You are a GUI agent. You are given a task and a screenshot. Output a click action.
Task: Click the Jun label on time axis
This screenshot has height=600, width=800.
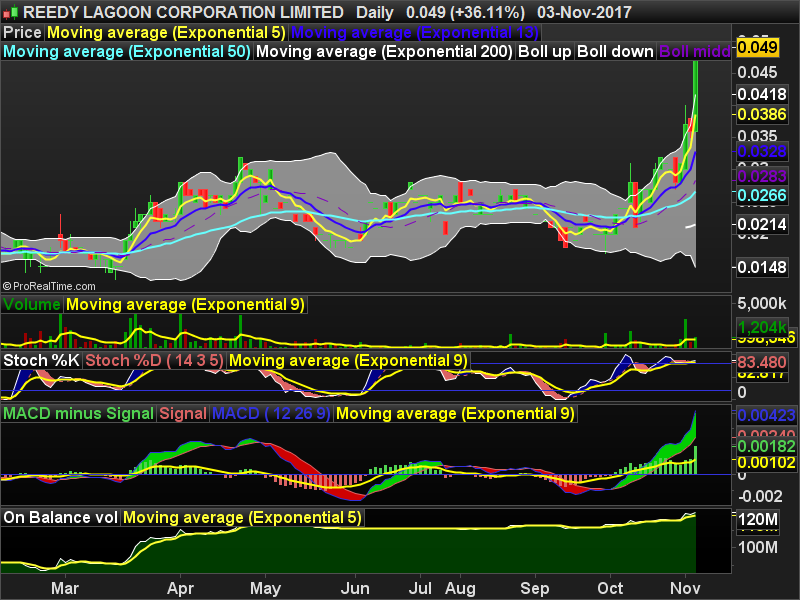point(355,588)
